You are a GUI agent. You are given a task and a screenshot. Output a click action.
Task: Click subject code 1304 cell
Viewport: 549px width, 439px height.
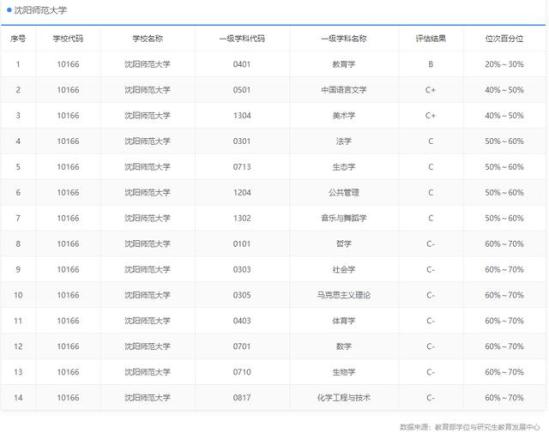point(242,116)
